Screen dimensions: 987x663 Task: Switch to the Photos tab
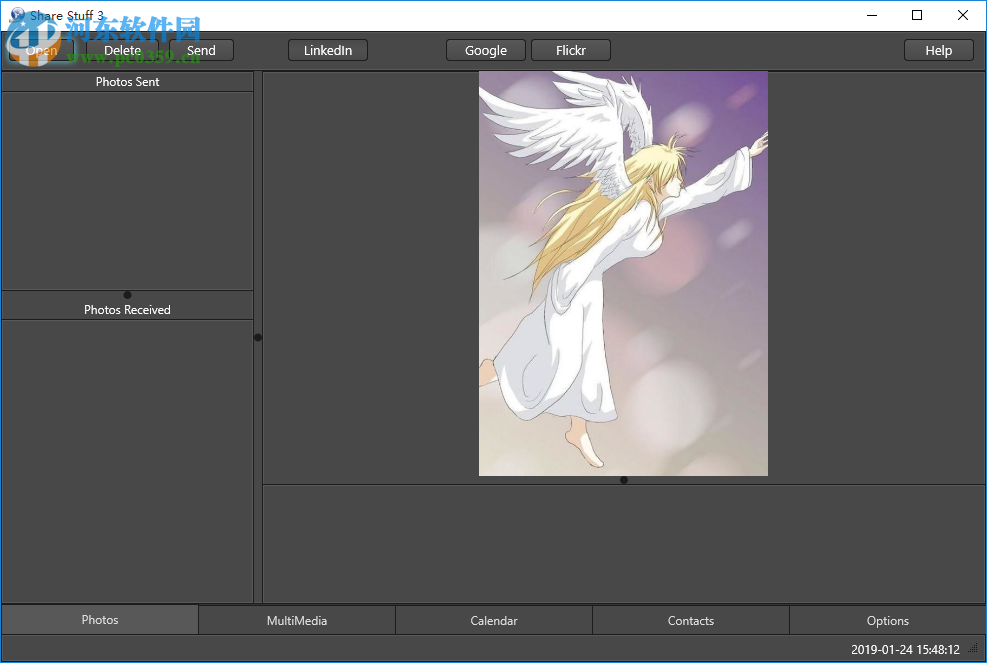100,620
